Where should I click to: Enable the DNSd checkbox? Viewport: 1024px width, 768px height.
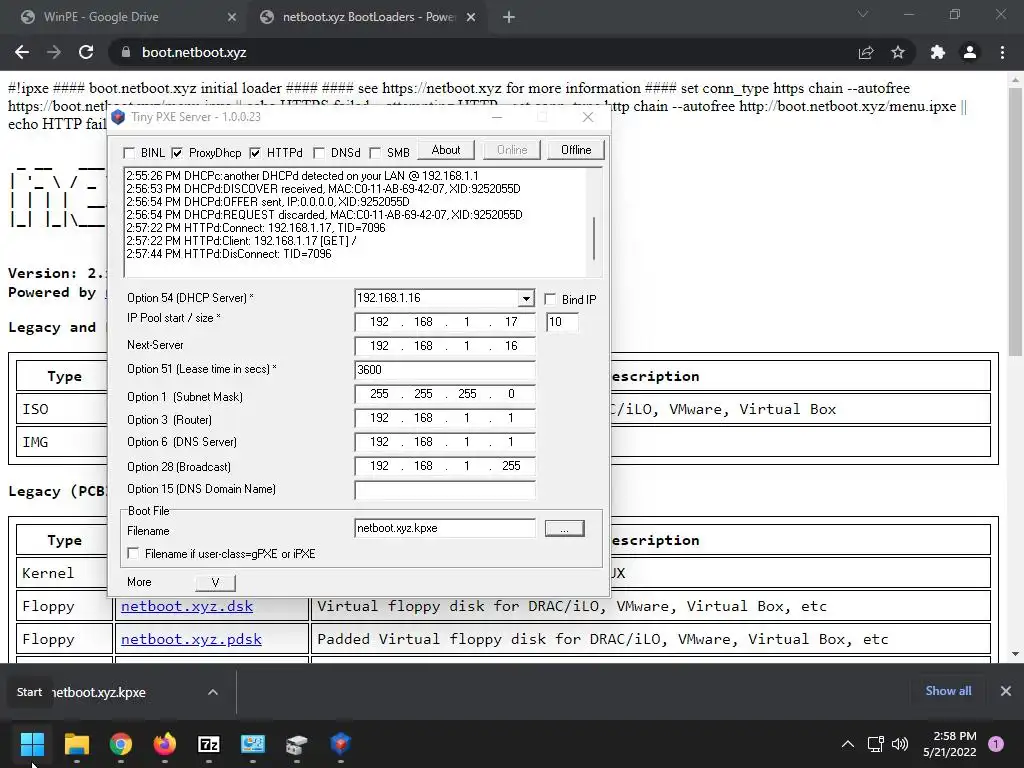pos(319,153)
